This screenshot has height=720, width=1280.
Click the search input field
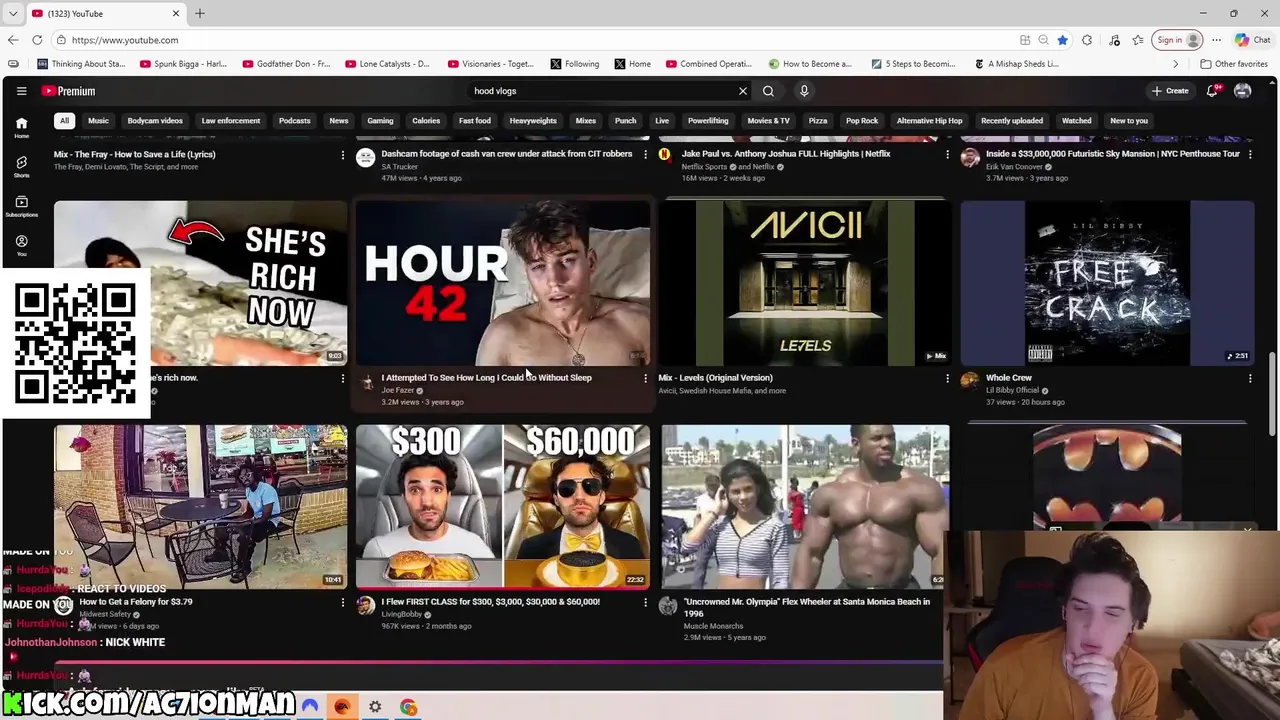(x=603, y=91)
